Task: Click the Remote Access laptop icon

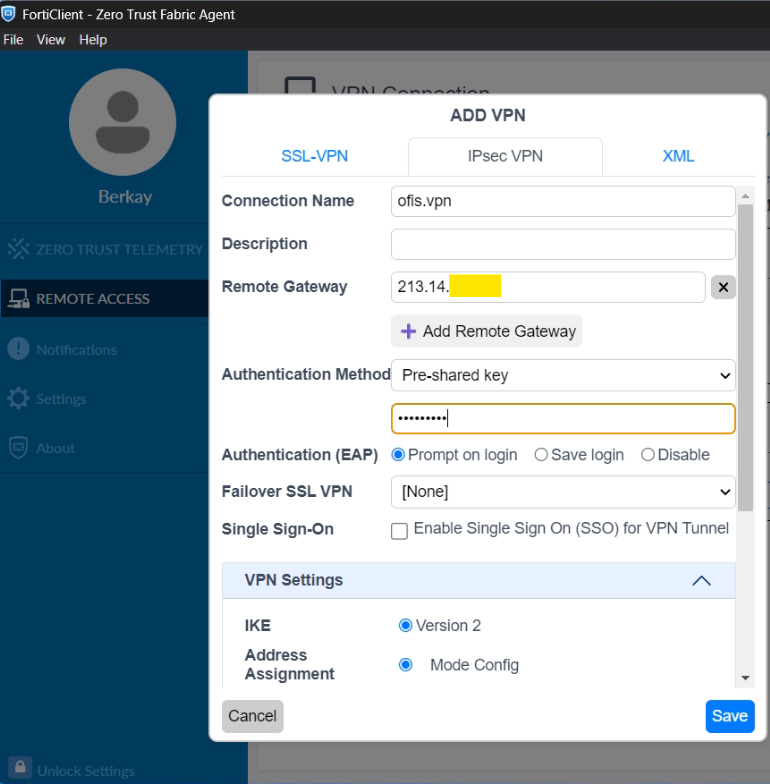Action: tap(18, 298)
